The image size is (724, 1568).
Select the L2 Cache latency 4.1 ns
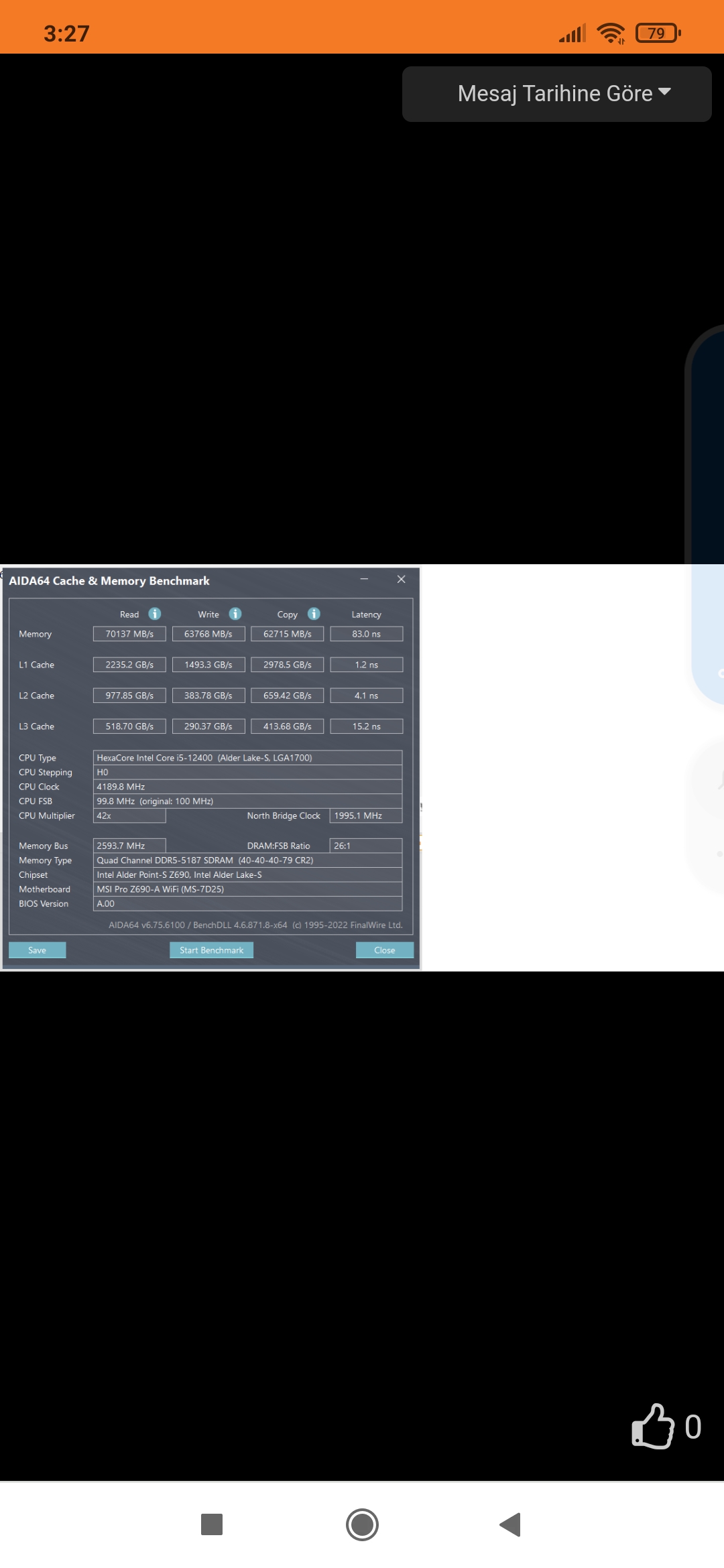tap(367, 696)
